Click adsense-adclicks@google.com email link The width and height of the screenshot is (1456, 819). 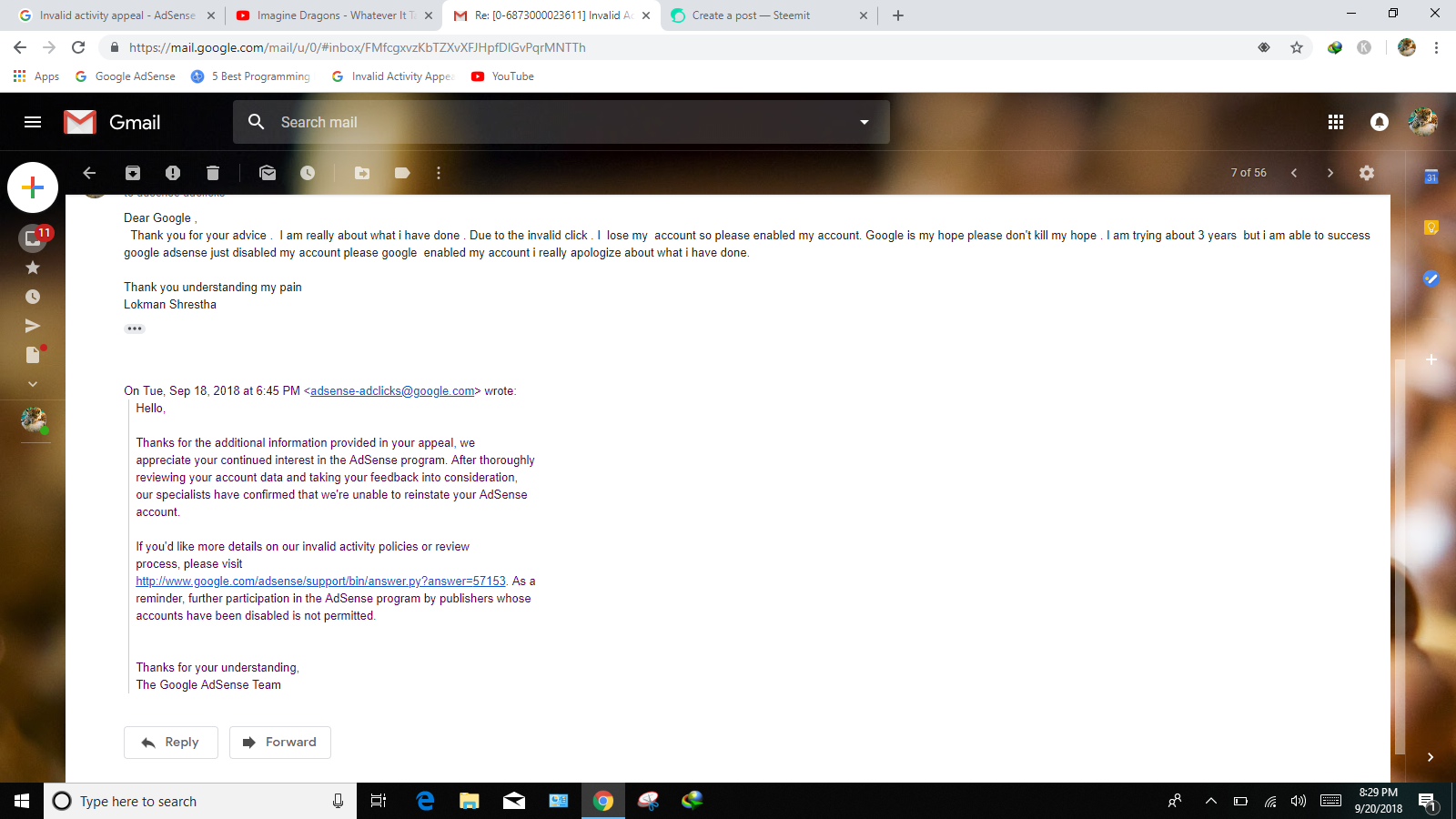coord(392,391)
